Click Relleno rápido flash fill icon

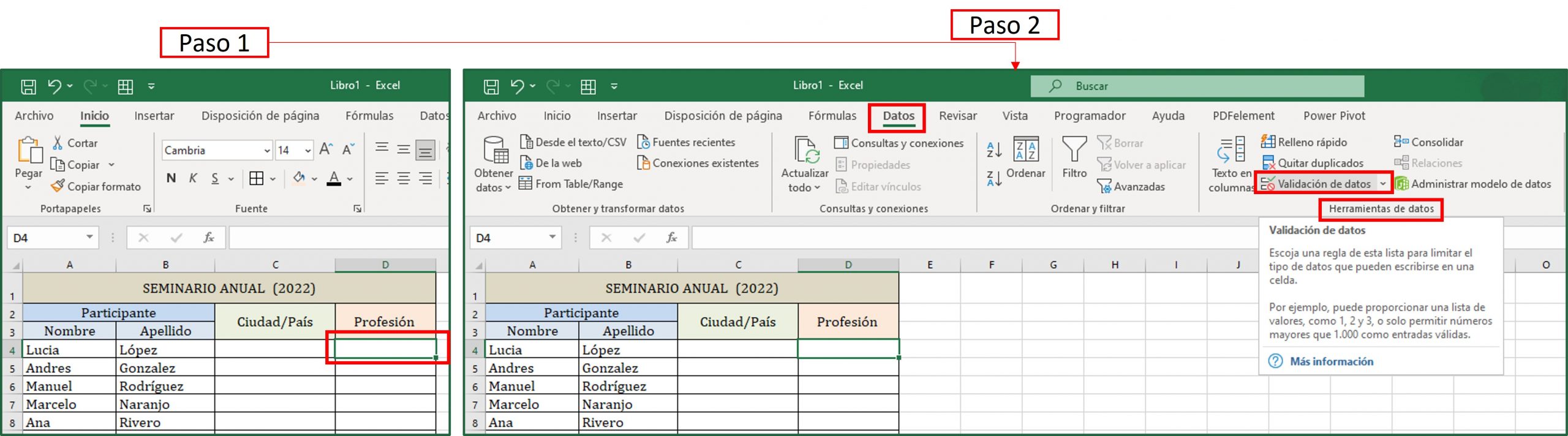pos(1268,142)
